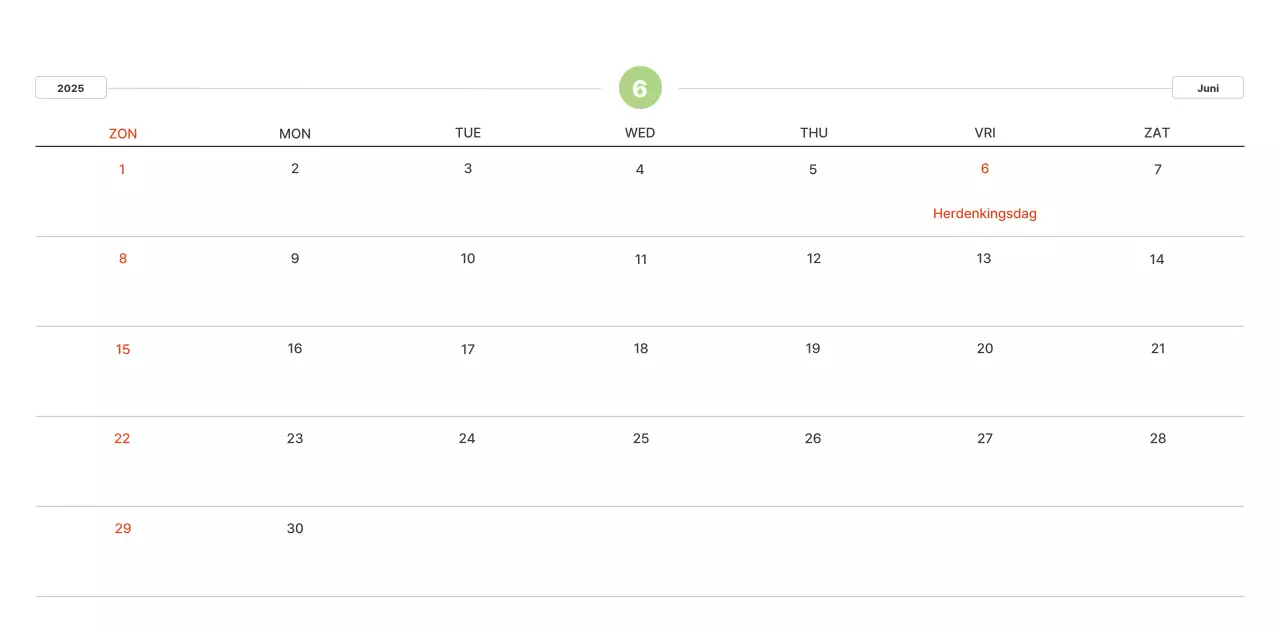1280x627 pixels.
Task: Select Sunday June 29
Action: 123,528
